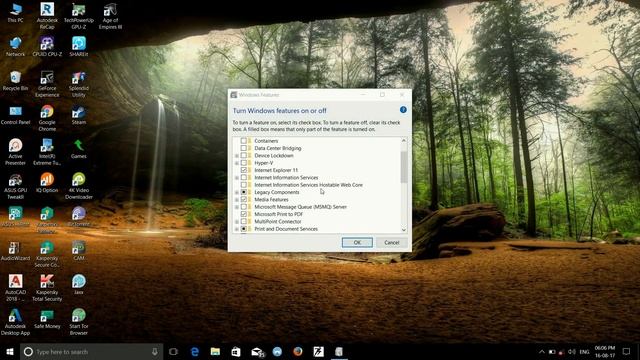The width and height of the screenshot is (640, 360).
Task: Open SHAREit desktop shortcut
Action: 79,46
